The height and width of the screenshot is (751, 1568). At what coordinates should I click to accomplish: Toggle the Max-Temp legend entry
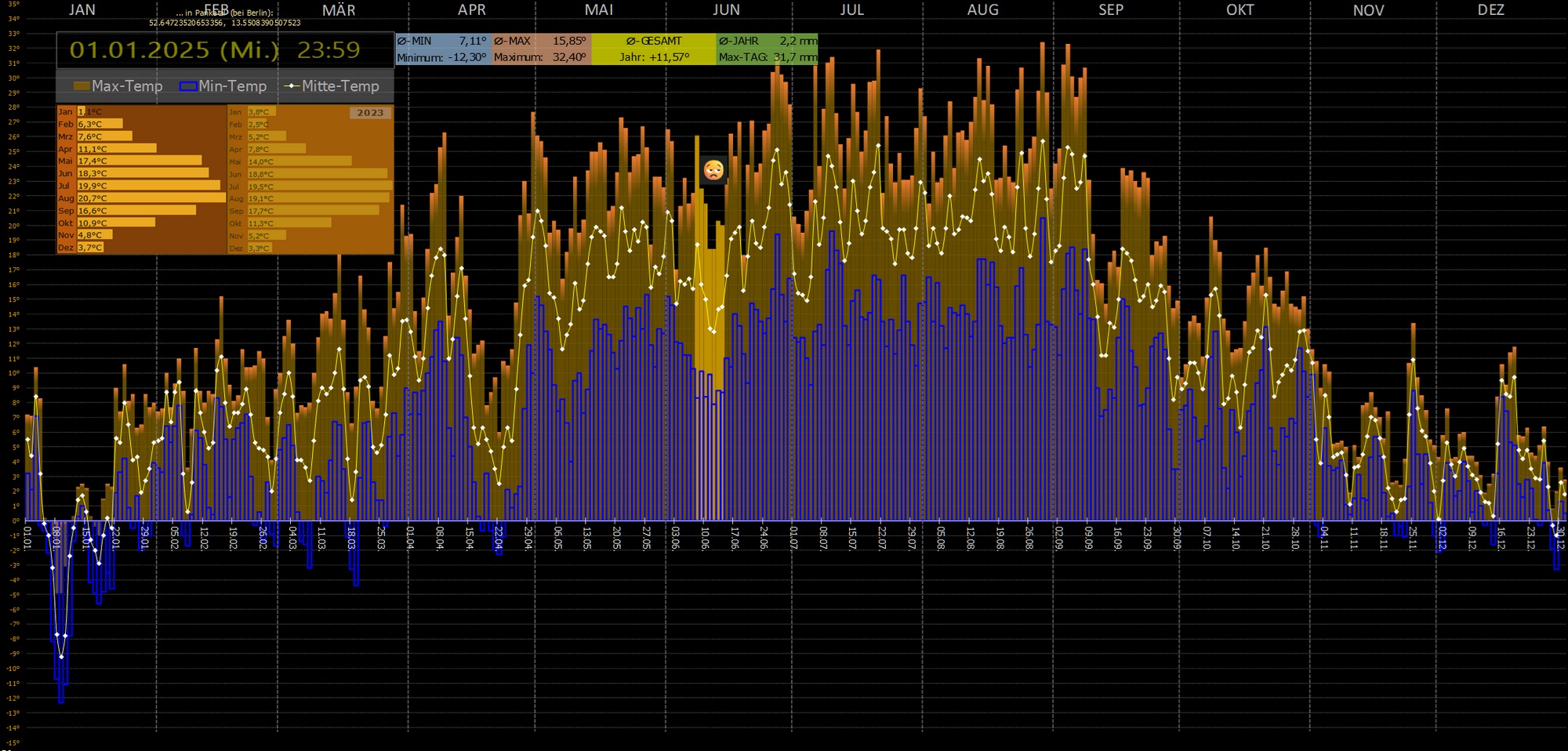tap(118, 86)
